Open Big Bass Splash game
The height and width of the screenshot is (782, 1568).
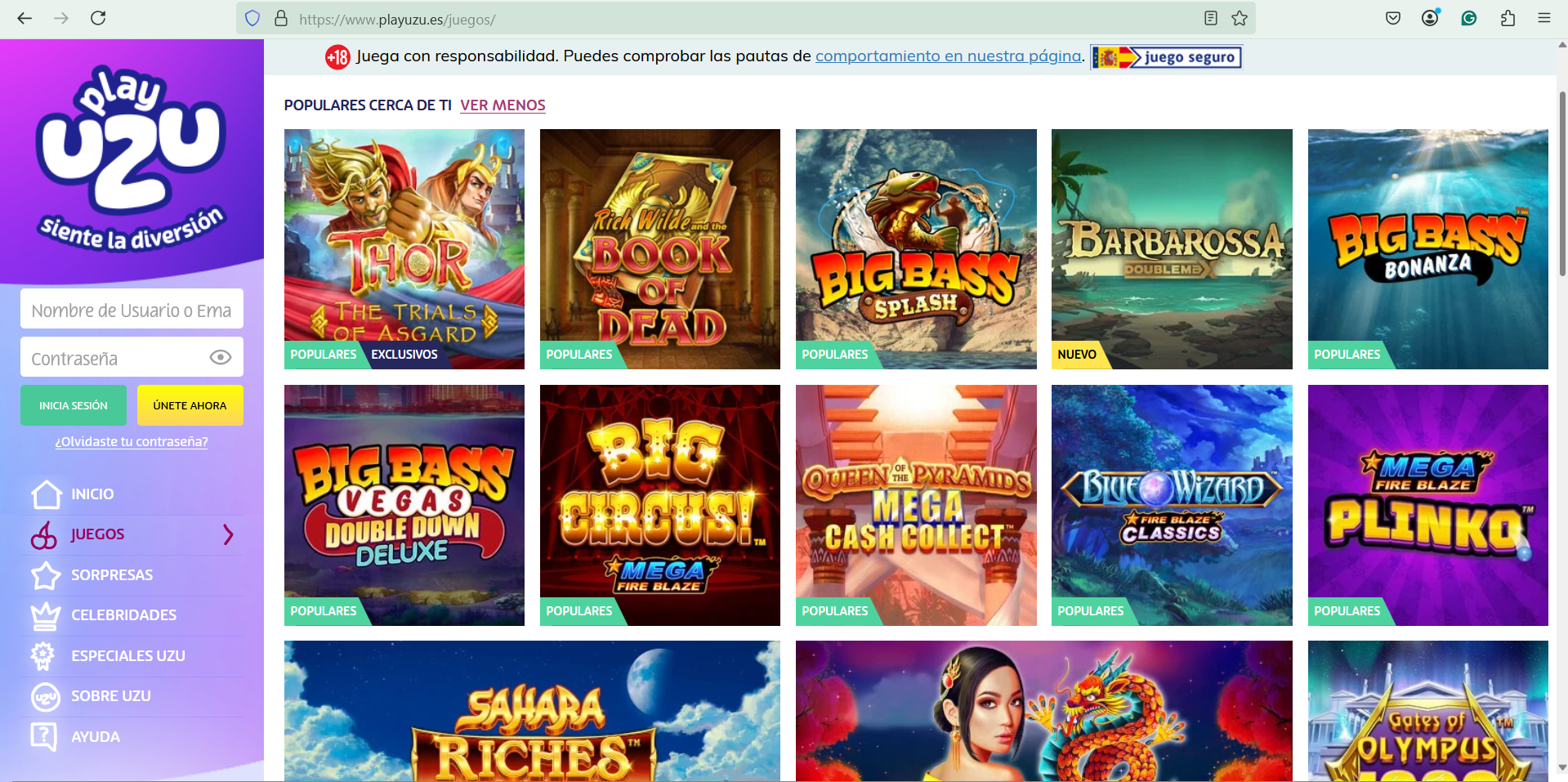click(916, 249)
